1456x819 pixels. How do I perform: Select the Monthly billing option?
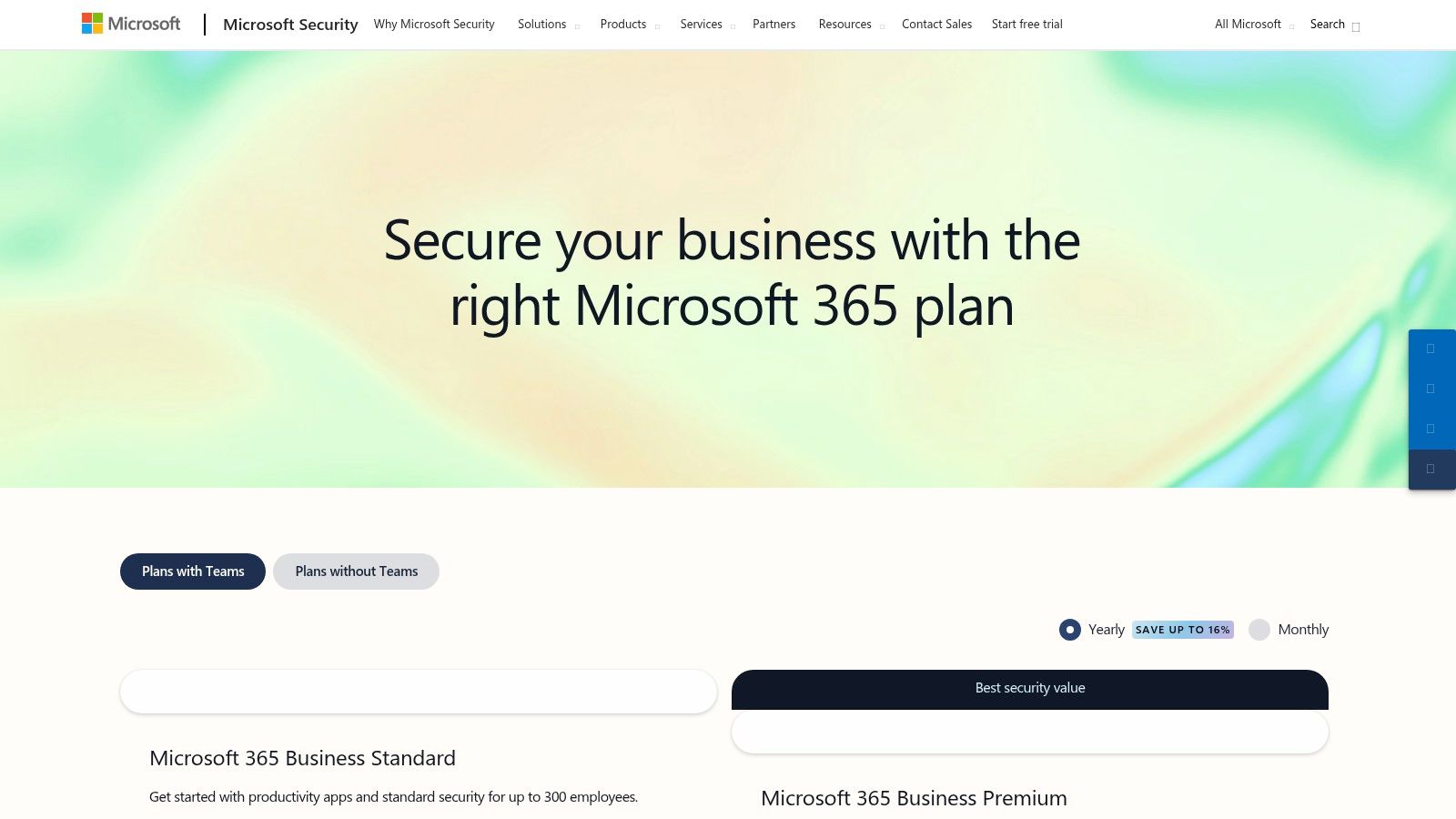pos(1260,630)
